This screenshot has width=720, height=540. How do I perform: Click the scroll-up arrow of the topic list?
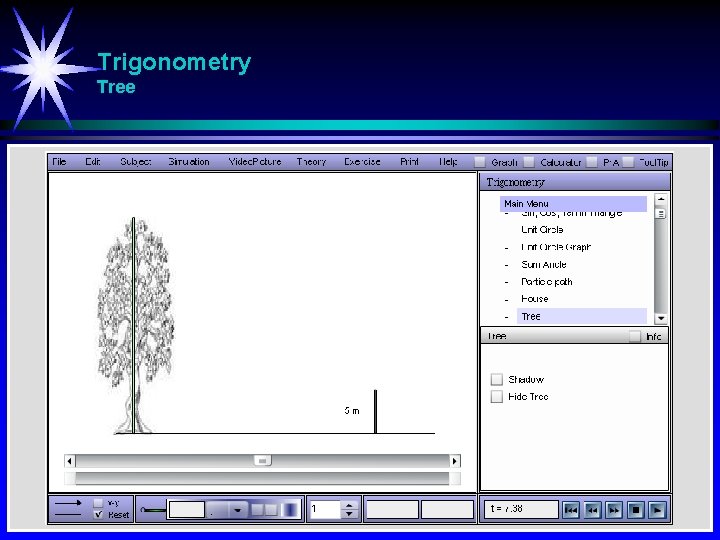pyautogui.click(x=661, y=199)
